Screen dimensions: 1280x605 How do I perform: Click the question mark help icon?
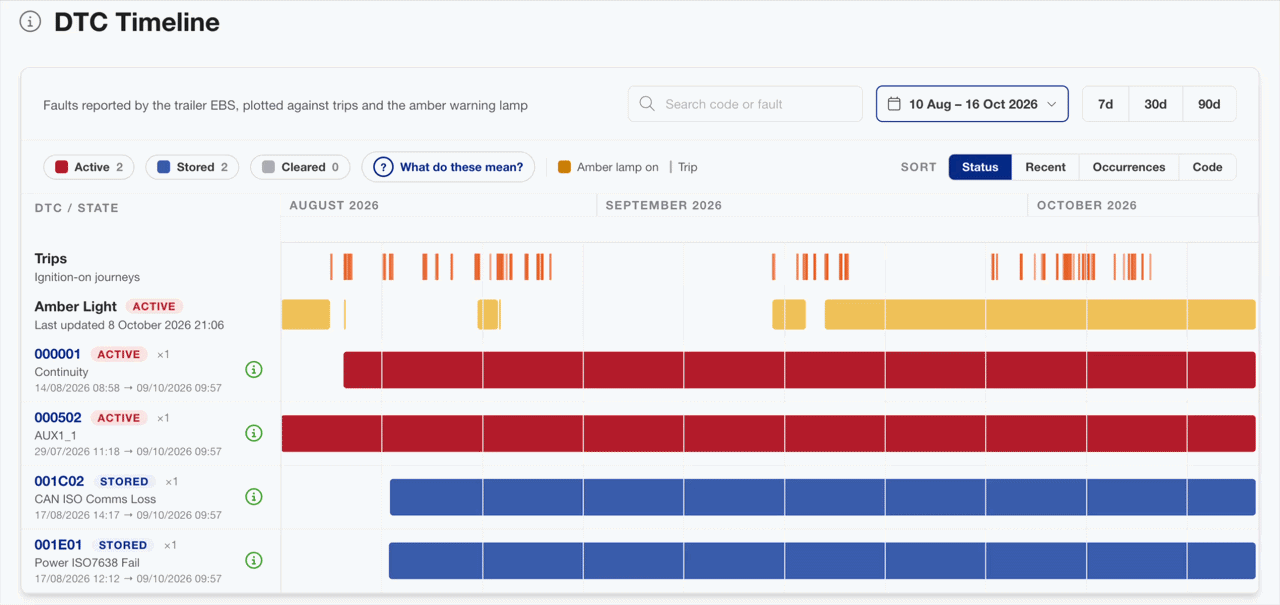pyautogui.click(x=383, y=167)
